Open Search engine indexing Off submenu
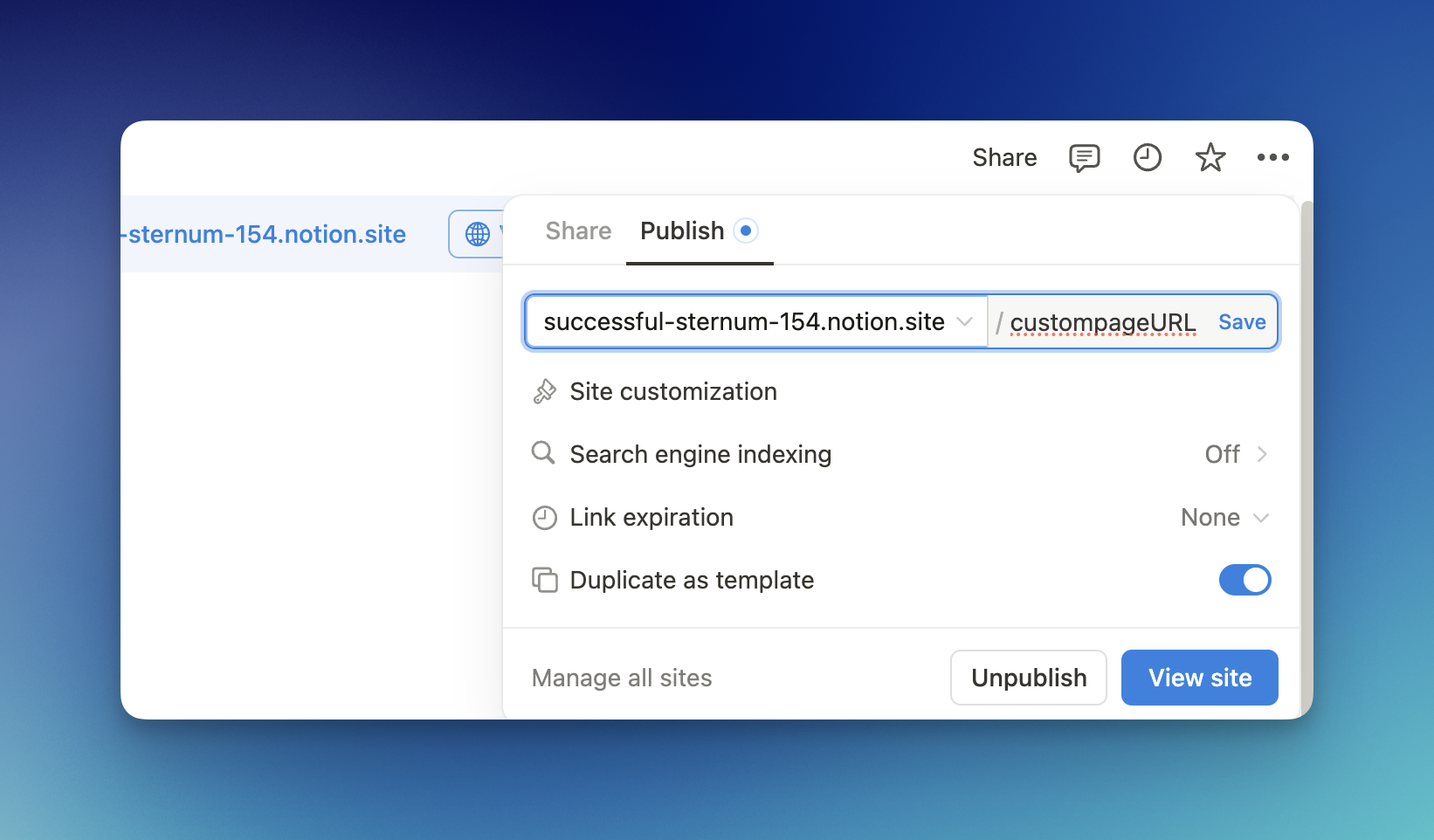This screenshot has width=1434, height=840. (1236, 454)
